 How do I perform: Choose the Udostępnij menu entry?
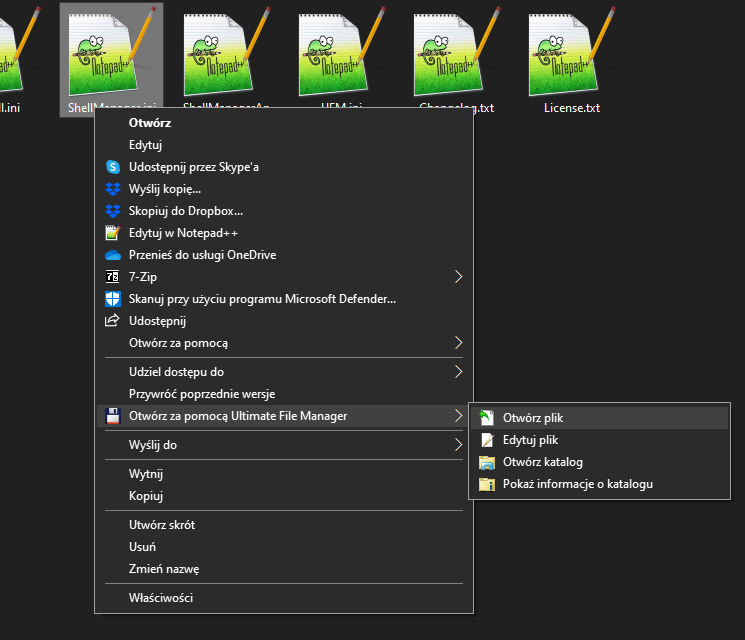point(284,321)
